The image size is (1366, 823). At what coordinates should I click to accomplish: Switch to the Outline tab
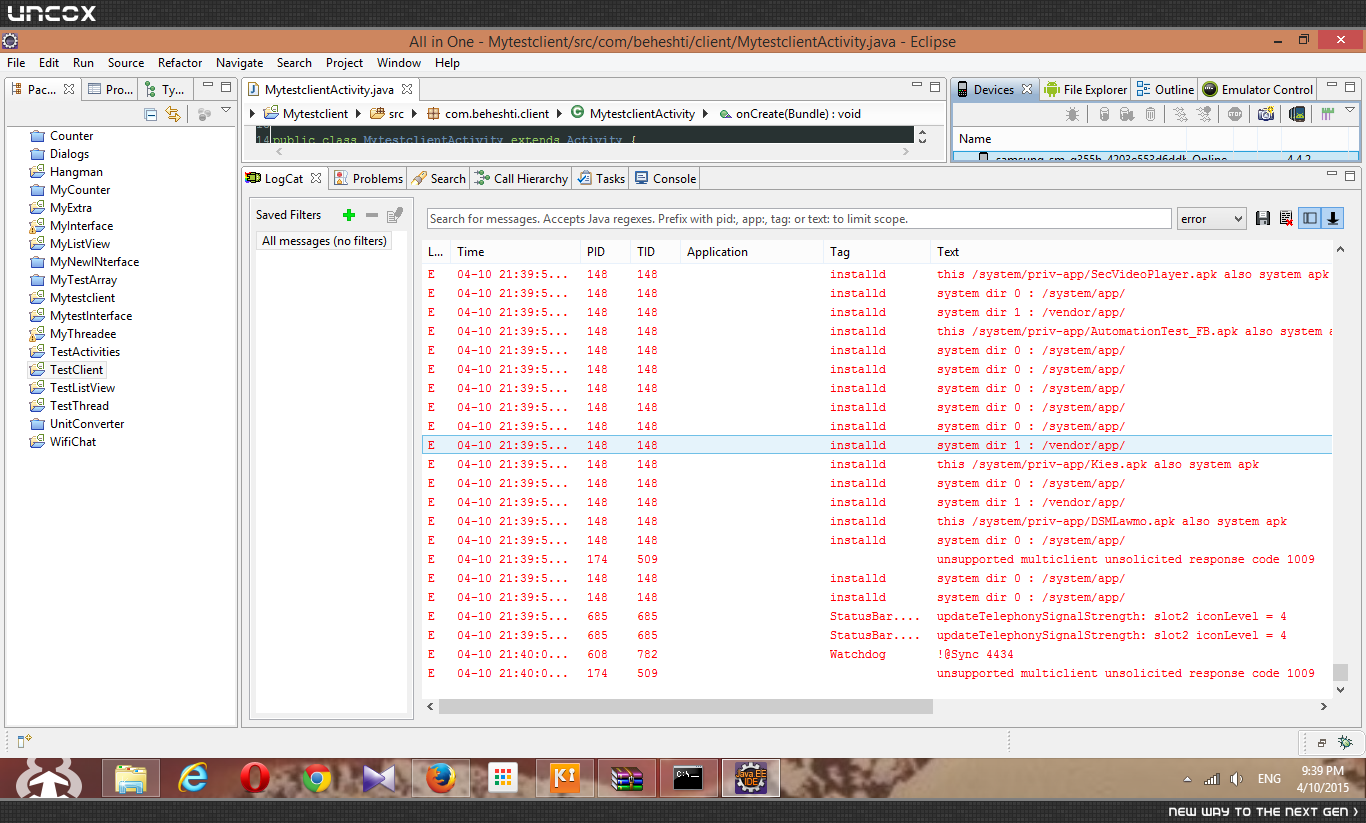point(1165,90)
